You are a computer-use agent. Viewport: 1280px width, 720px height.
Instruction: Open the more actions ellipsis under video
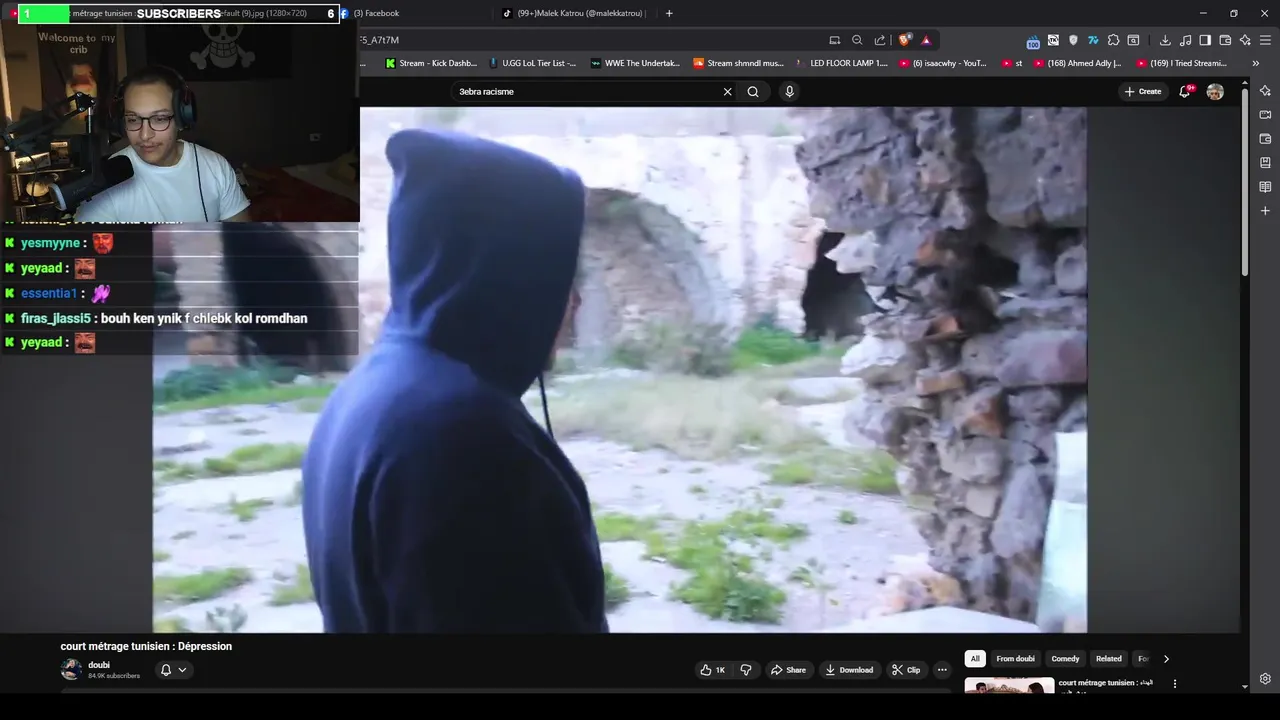pos(942,670)
